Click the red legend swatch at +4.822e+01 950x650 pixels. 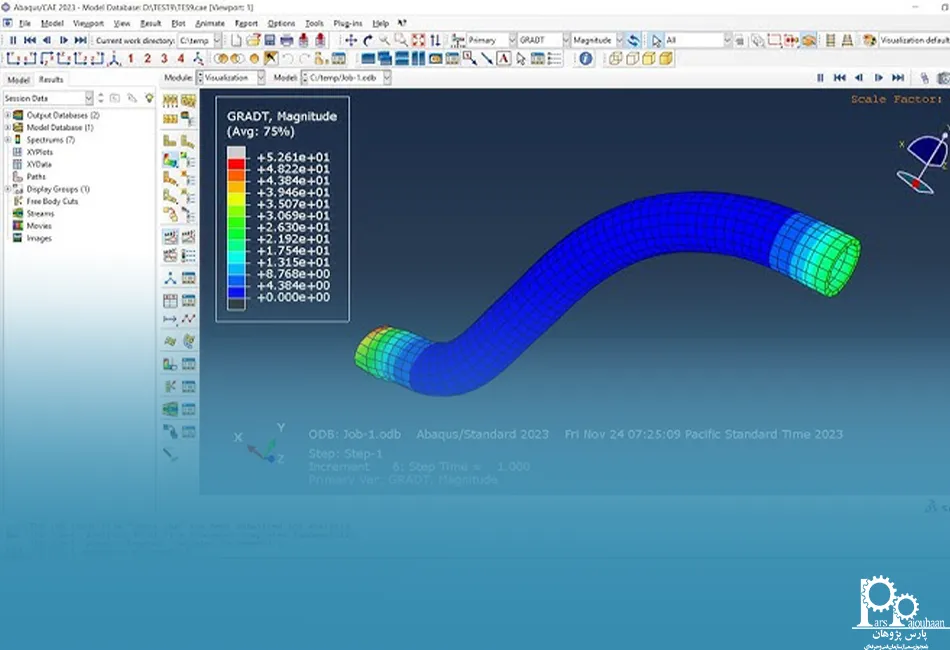236,164
